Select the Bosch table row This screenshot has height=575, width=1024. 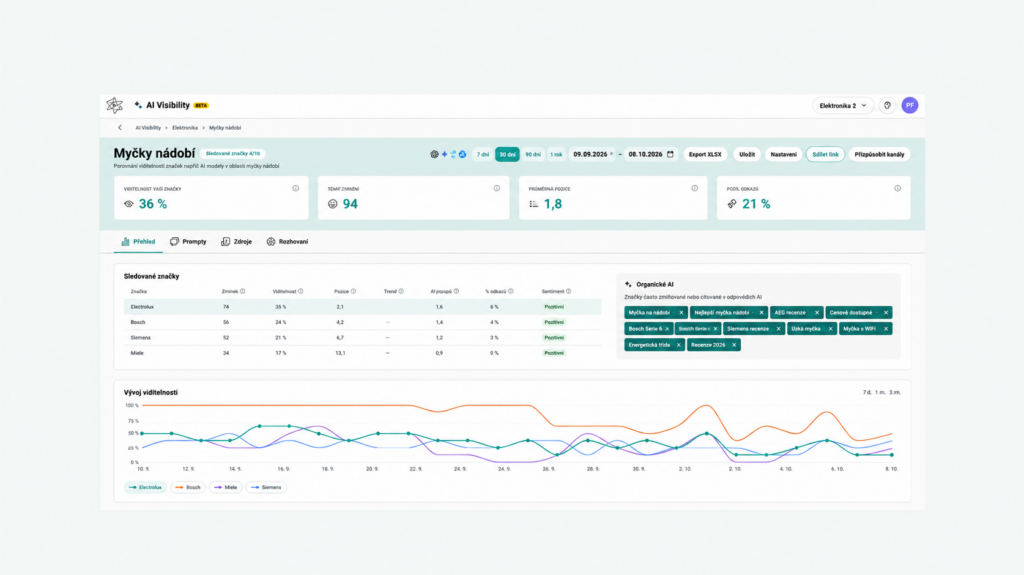pos(362,322)
